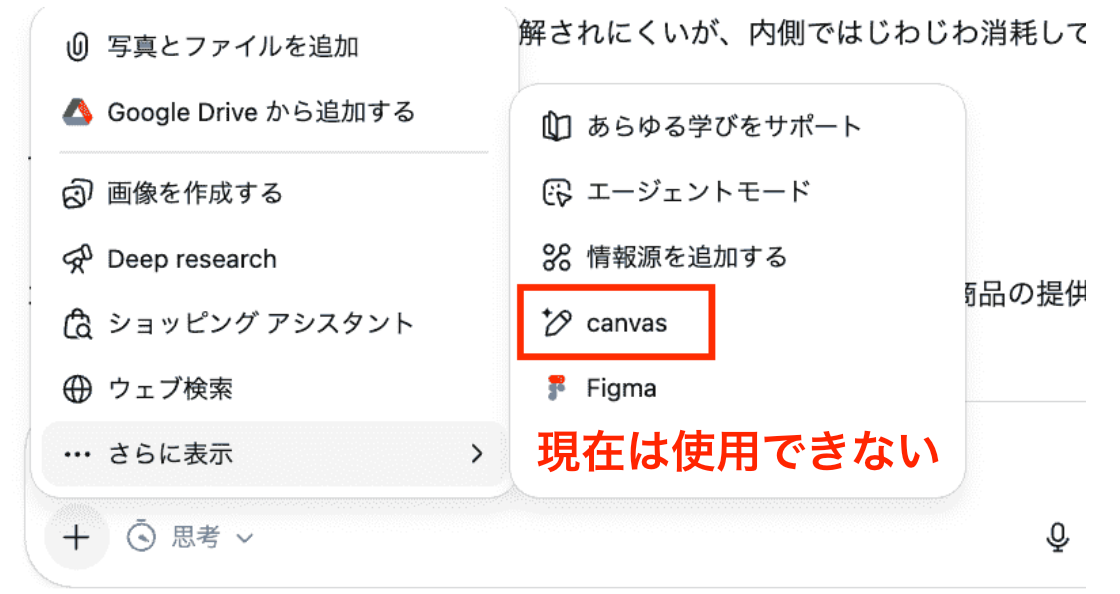Click the image creation icon

77,193
